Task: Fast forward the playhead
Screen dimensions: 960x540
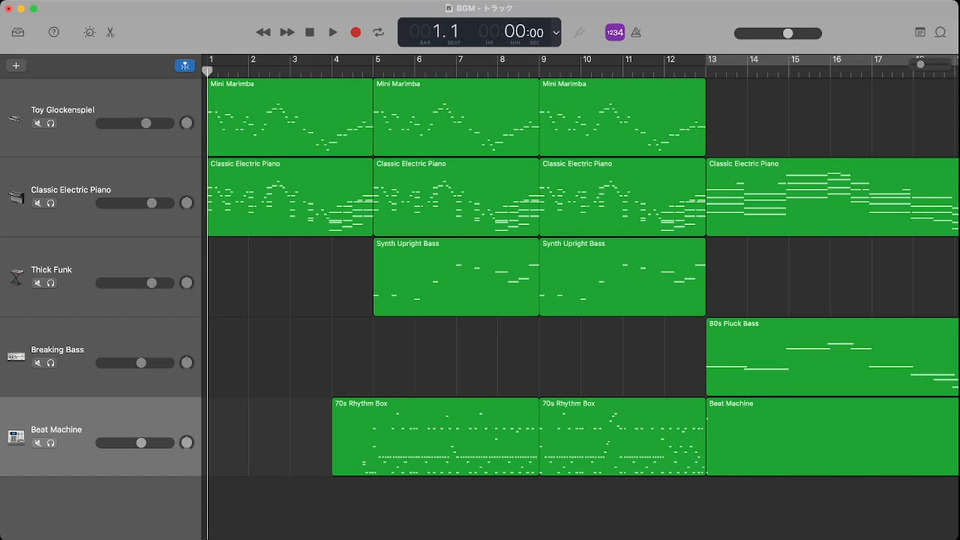Action: 287,32
